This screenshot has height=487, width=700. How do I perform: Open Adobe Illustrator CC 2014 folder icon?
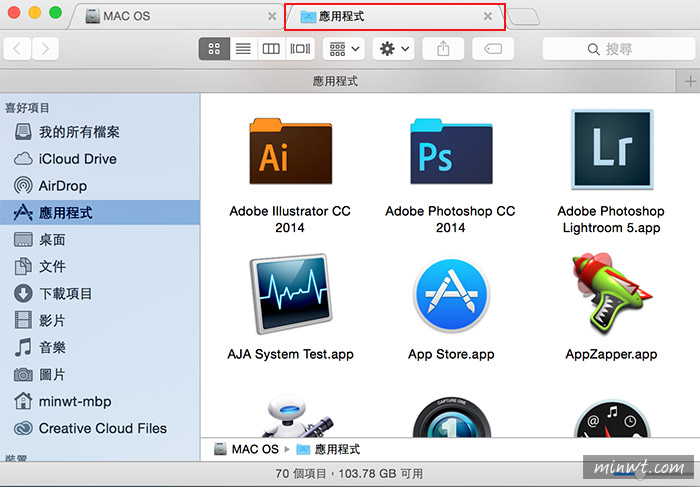(x=291, y=151)
